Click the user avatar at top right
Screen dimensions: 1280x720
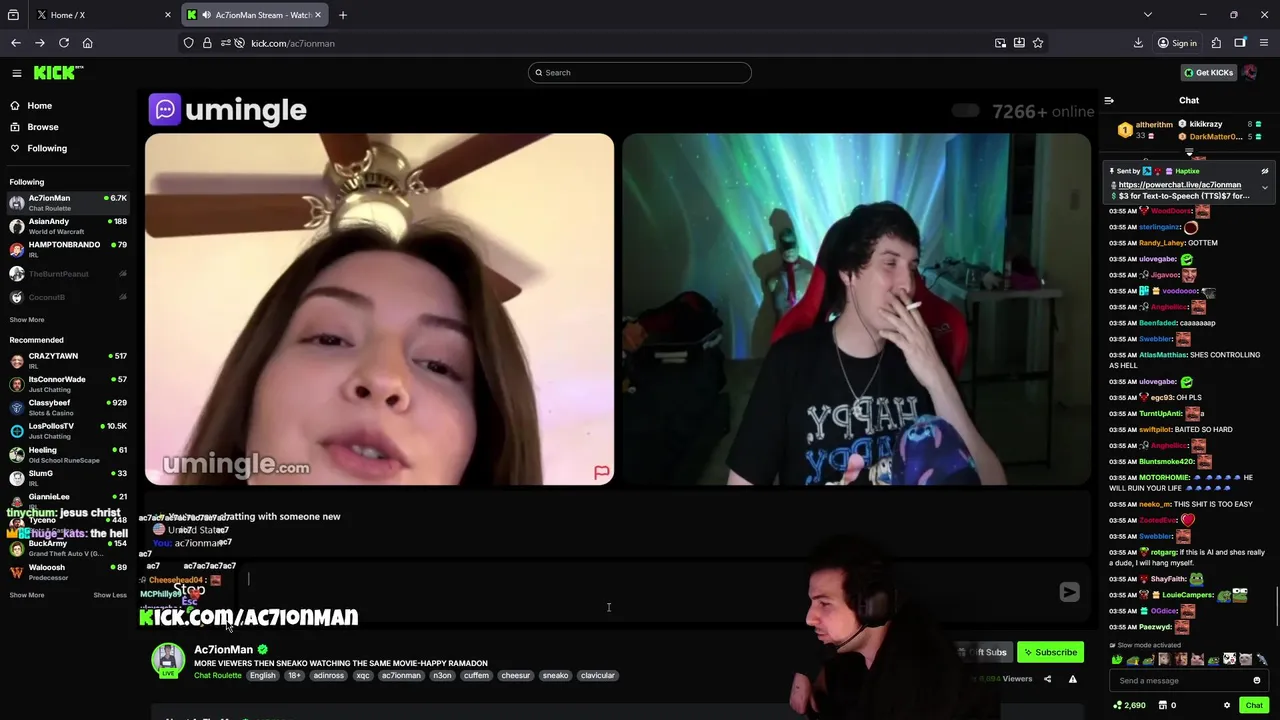click(1250, 72)
